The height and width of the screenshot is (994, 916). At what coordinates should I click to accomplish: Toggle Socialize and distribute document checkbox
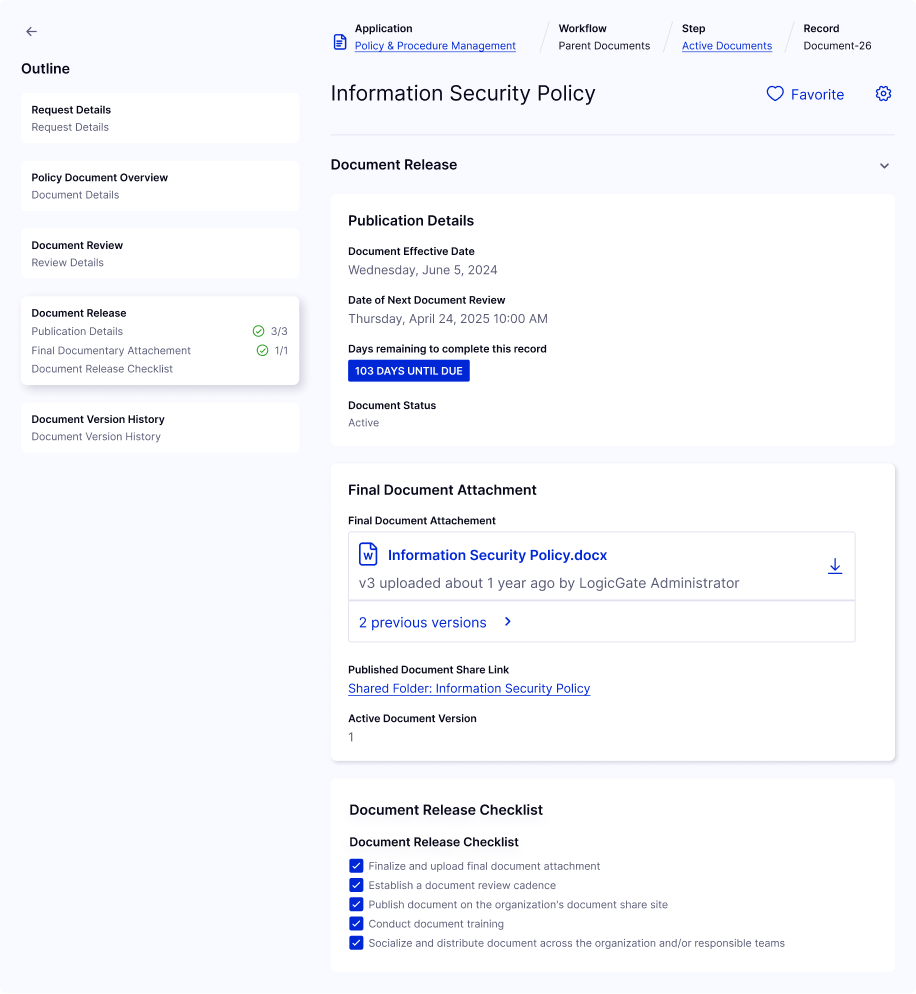pyautogui.click(x=356, y=943)
